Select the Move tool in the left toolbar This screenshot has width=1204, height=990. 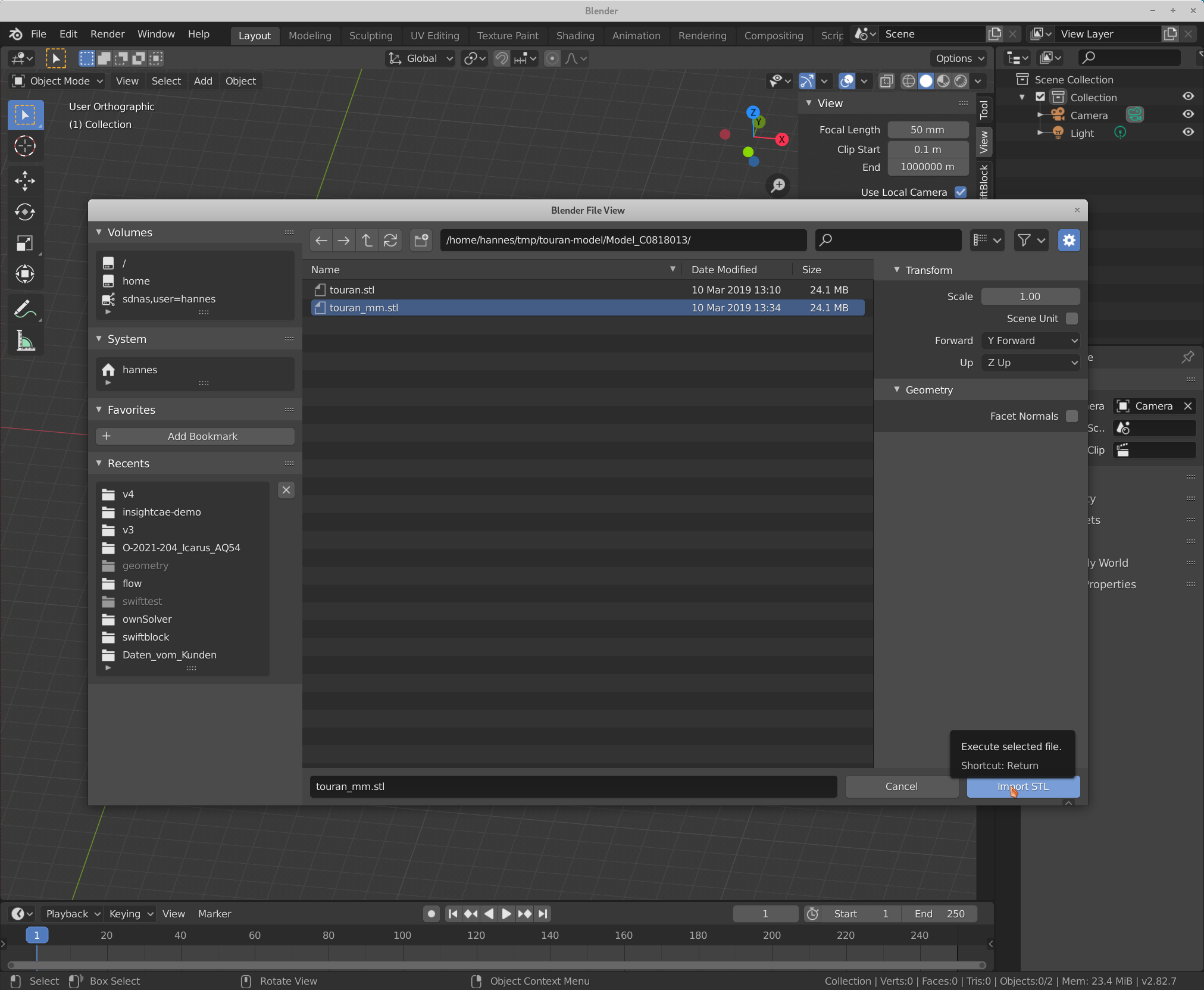click(x=24, y=180)
